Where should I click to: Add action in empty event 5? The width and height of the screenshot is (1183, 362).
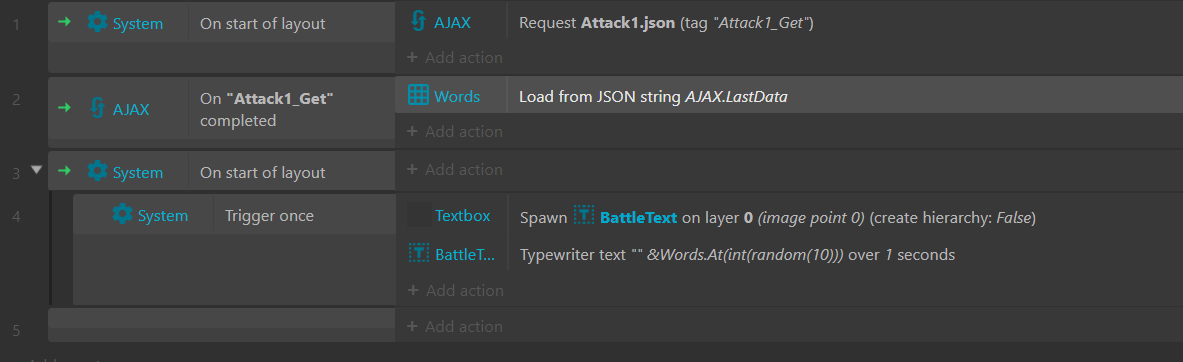455,327
